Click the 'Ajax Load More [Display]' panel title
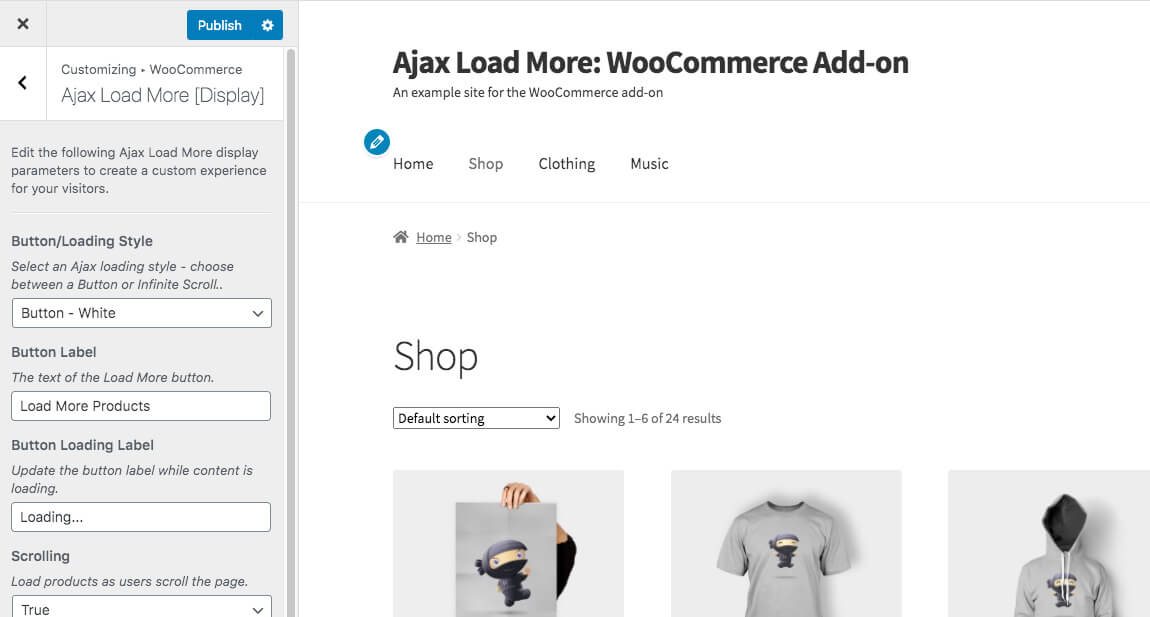The image size is (1150, 617). pyautogui.click(x=163, y=95)
